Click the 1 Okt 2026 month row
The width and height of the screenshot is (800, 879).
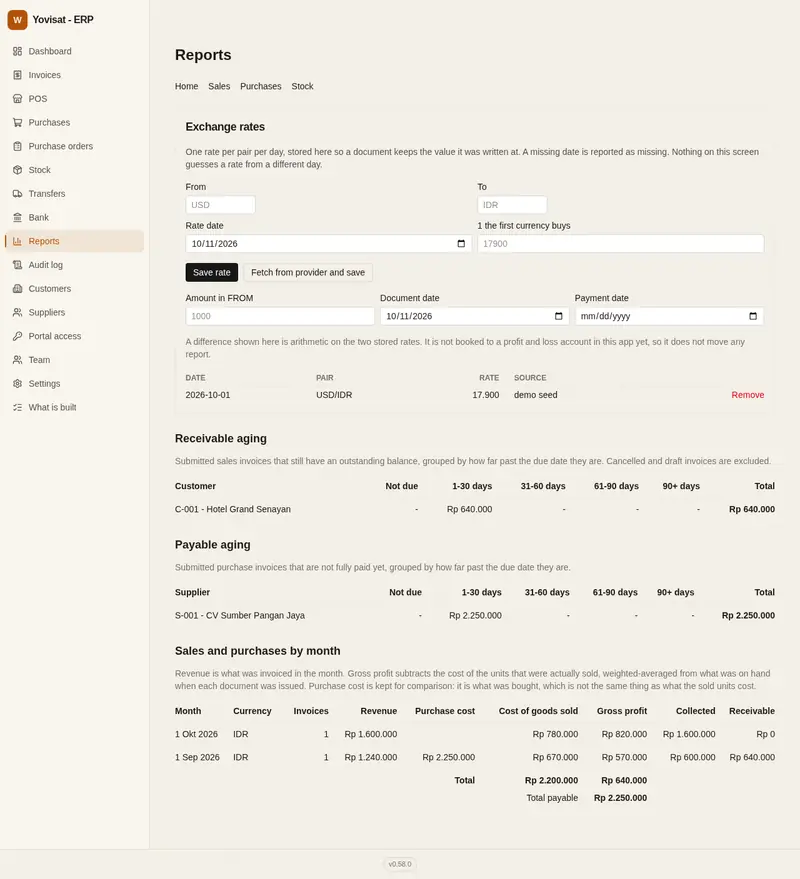tap(475, 734)
